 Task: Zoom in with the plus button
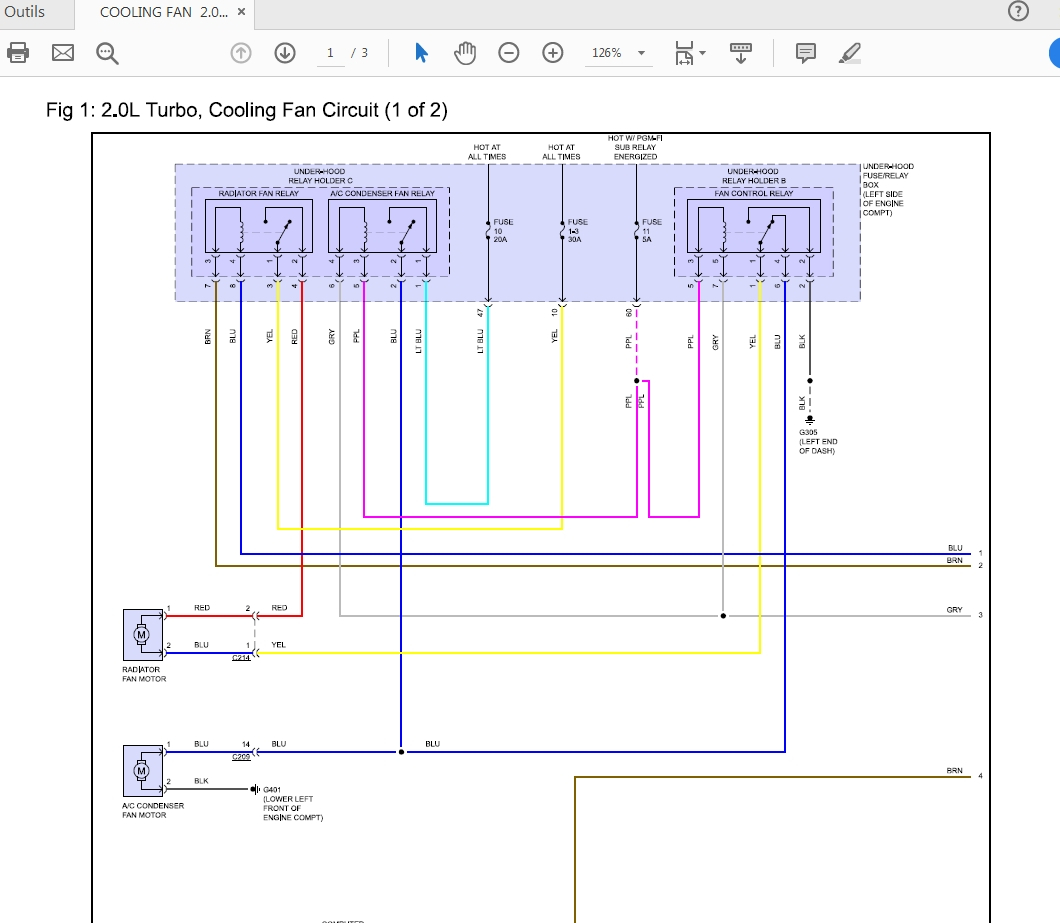(x=552, y=53)
